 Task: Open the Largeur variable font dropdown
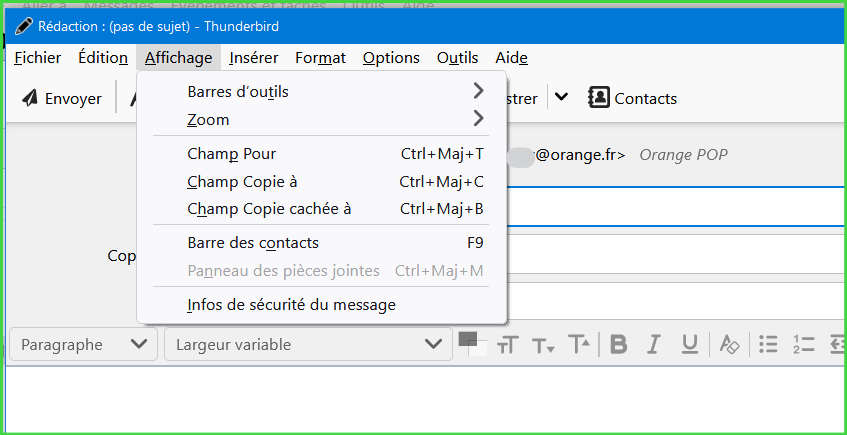click(x=307, y=345)
